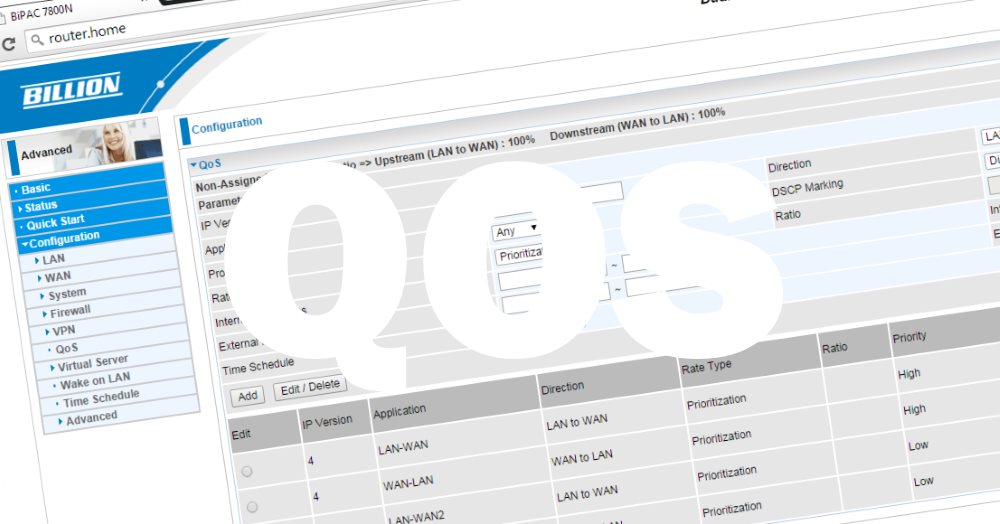Expand the LAN submenu
The image size is (1000, 524).
click(53, 259)
